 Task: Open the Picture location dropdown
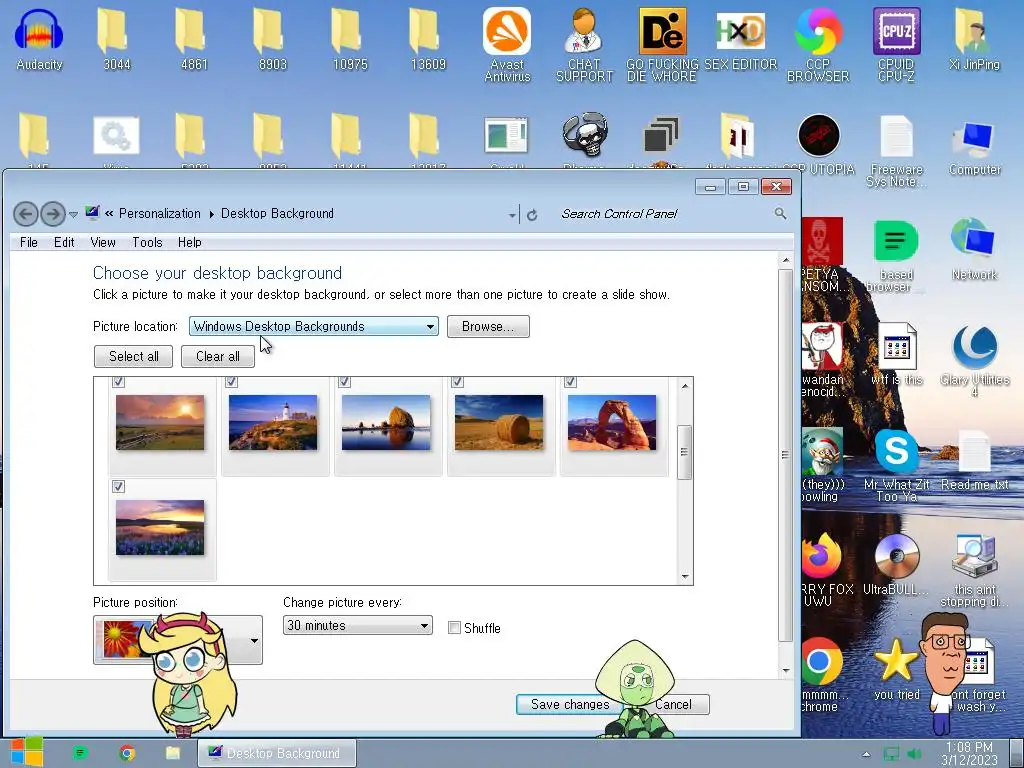[x=313, y=326]
